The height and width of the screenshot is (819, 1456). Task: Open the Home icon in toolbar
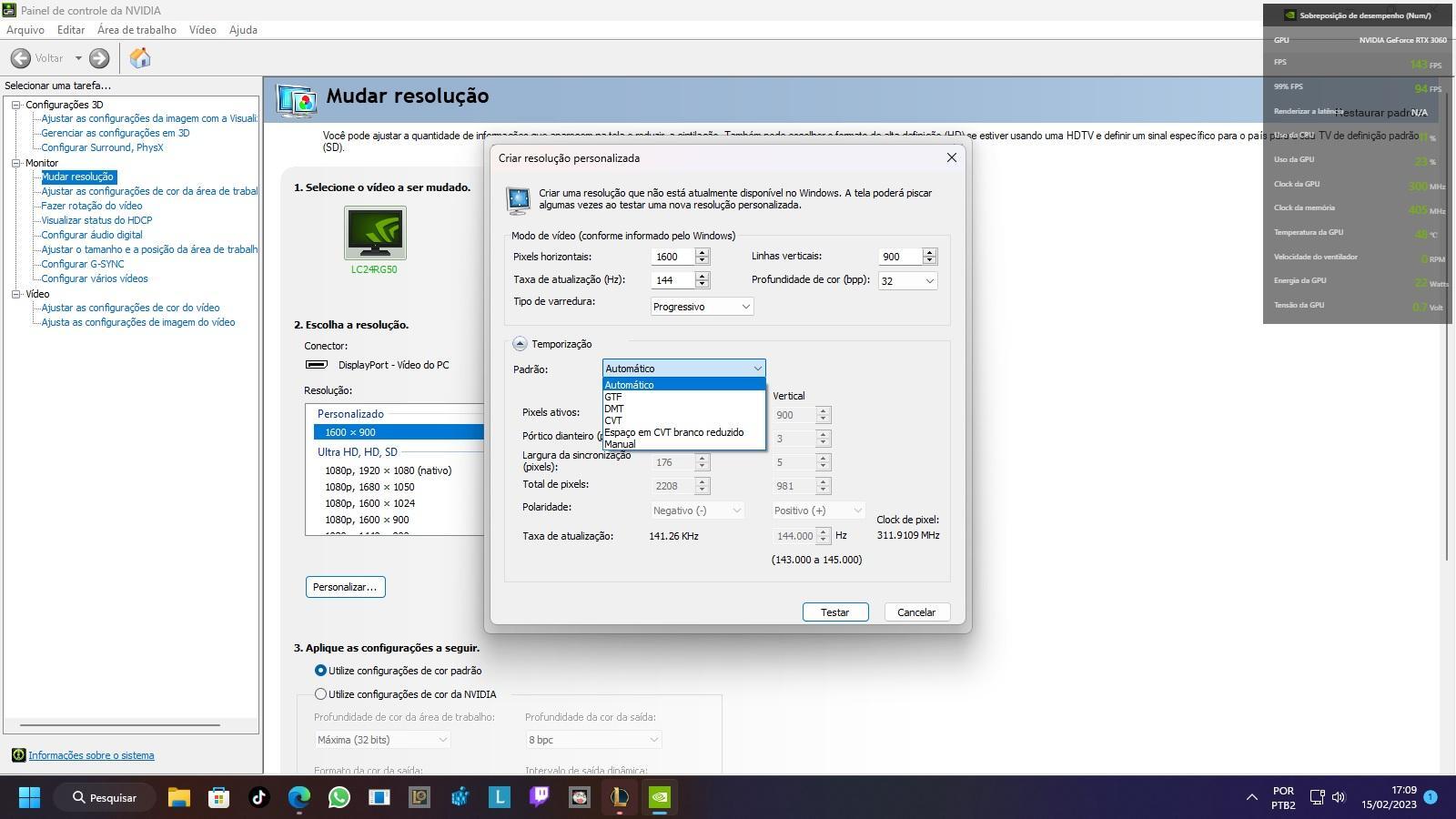[139, 58]
